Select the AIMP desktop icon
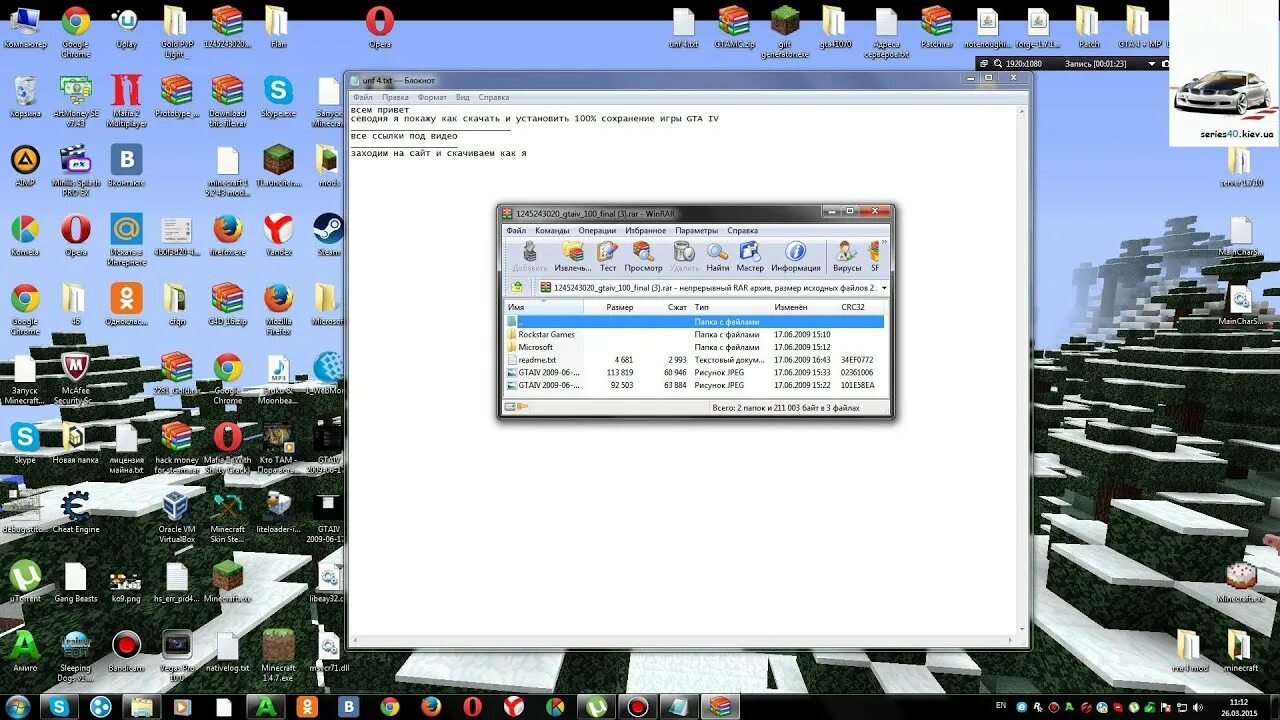1280x720 pixels. pyautogui.click(x=24, y=165)
